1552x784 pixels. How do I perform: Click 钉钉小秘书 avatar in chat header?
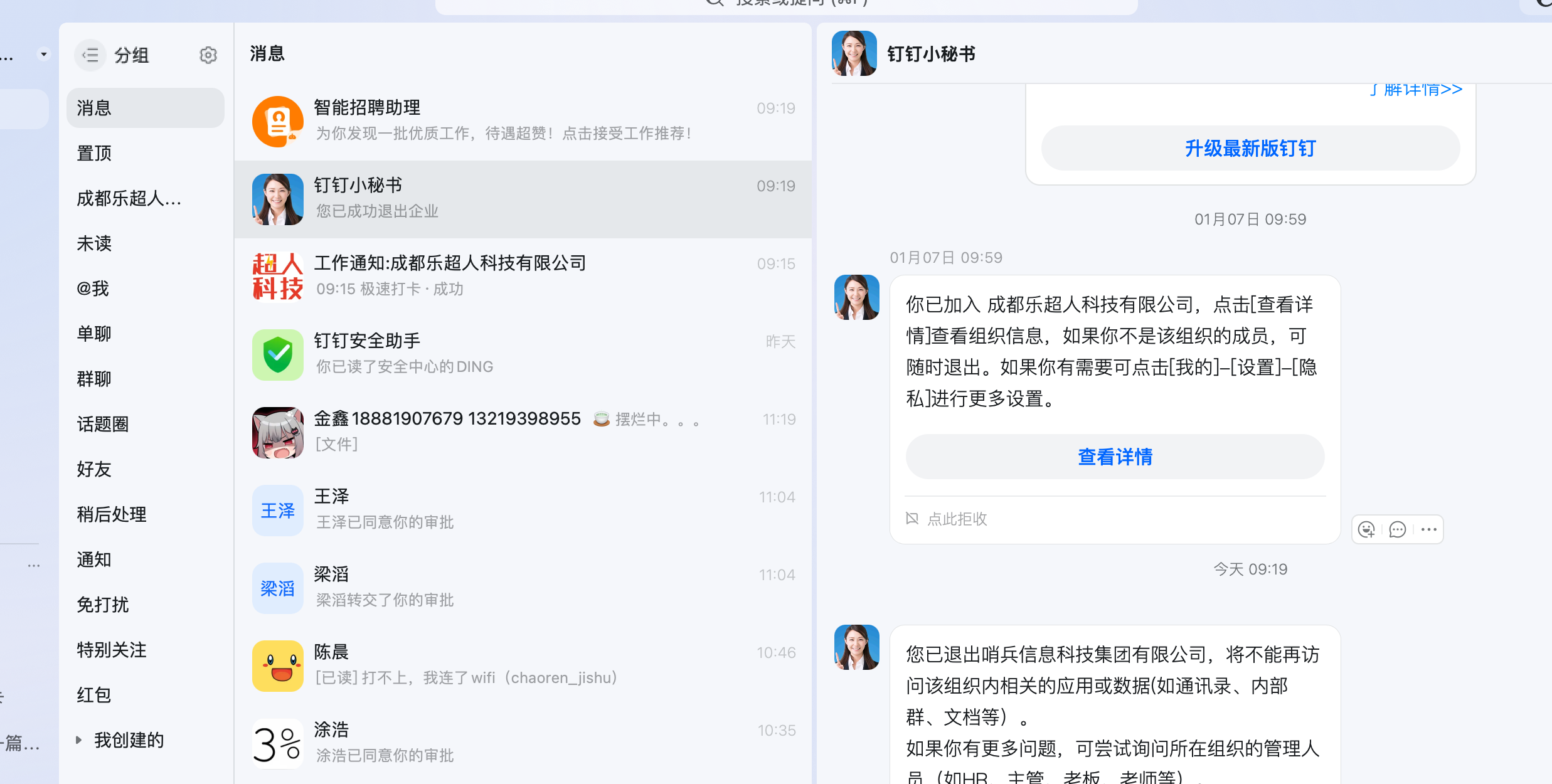854,54
